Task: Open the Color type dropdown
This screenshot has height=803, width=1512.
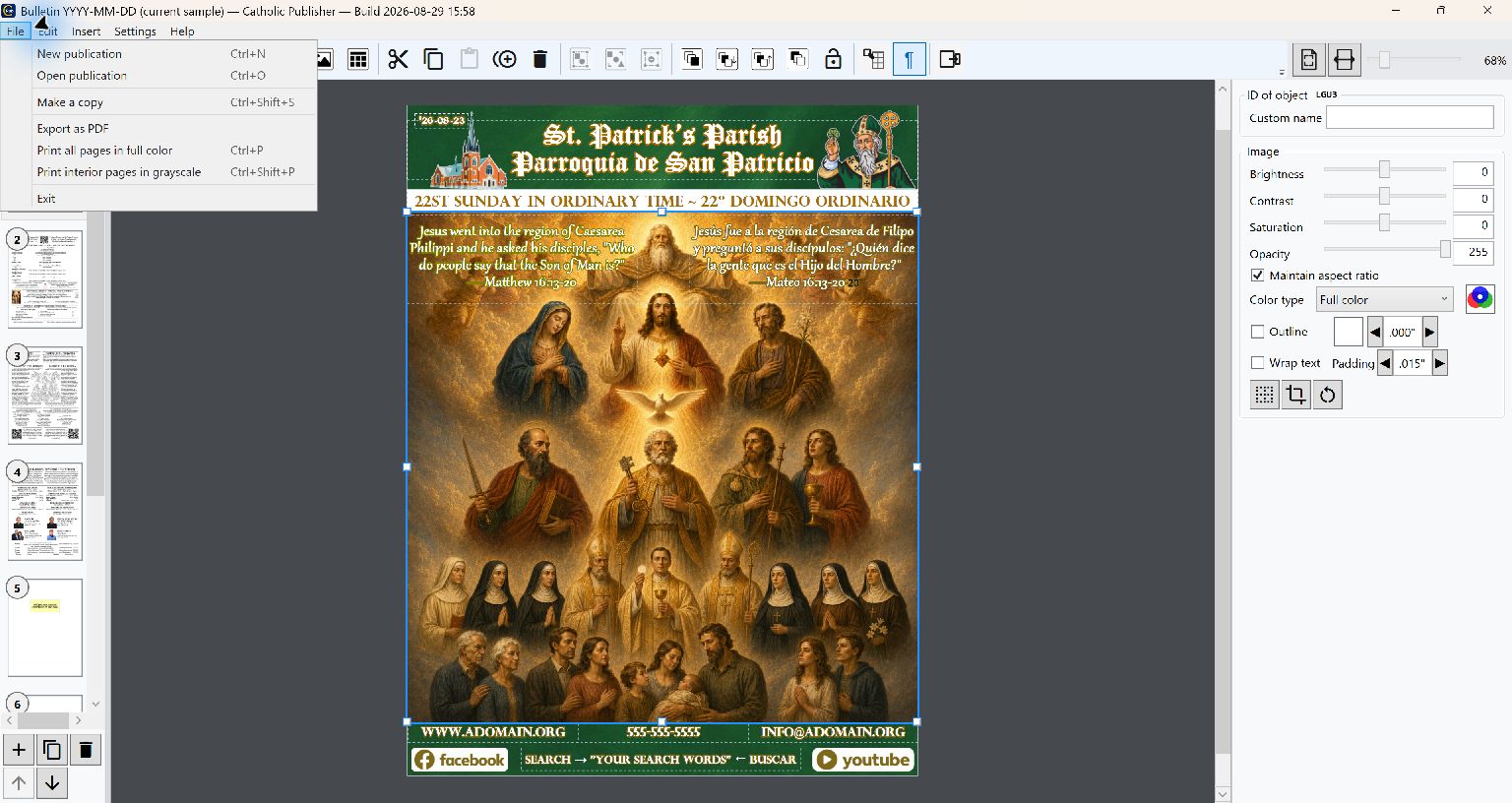Action: pos(1384,300)
